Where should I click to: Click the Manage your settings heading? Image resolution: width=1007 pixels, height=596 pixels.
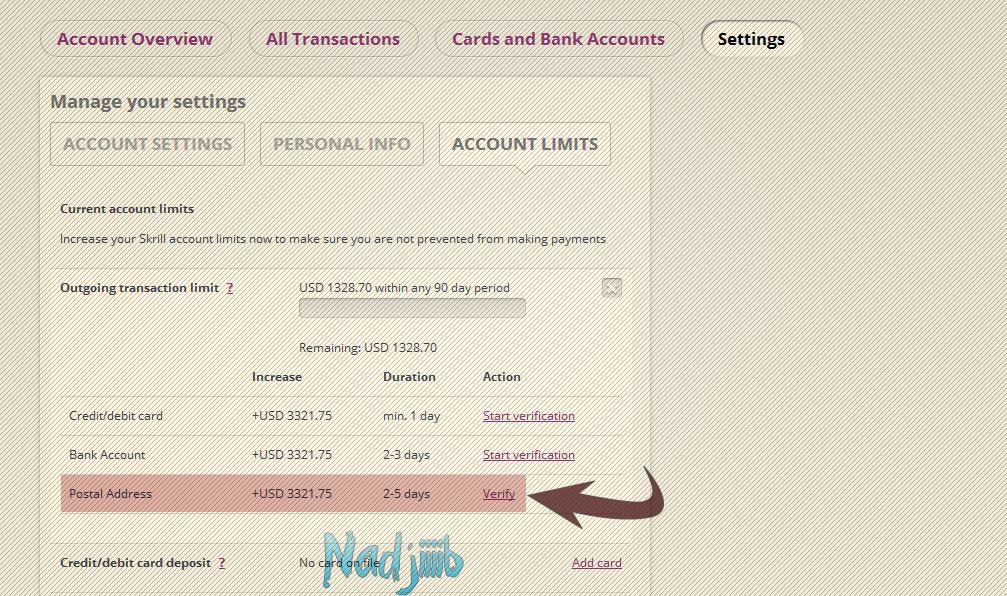[148, 102]
